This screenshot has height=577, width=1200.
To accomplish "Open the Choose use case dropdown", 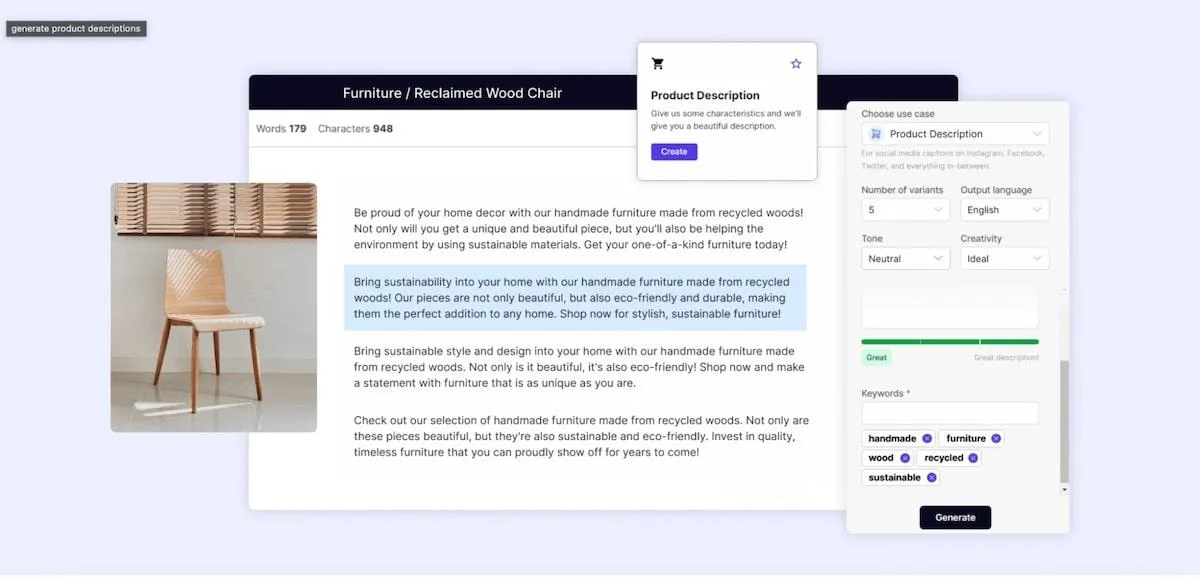I will click(955, 134).
